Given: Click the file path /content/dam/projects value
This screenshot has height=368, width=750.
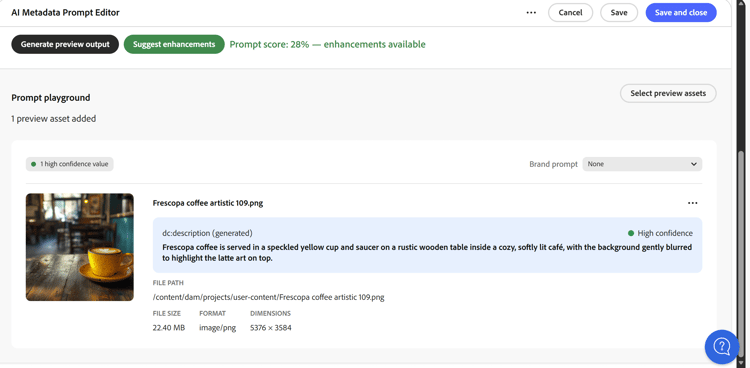Looking at the screenshot, I should [268, 297].
